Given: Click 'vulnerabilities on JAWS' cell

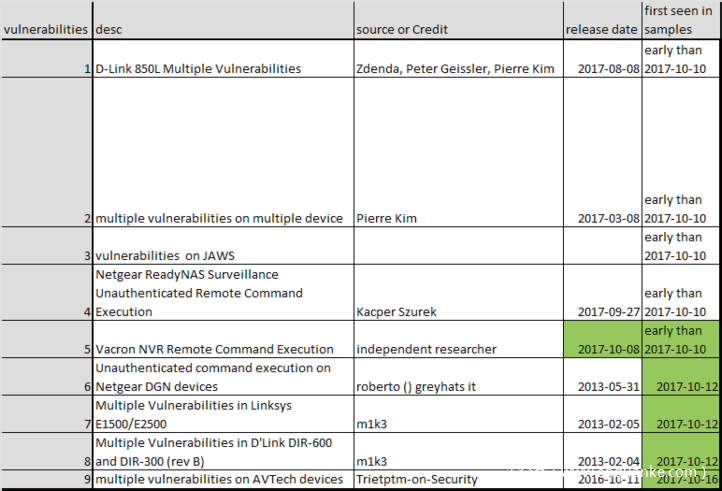Looking at the screenshot, I should 223,246.
